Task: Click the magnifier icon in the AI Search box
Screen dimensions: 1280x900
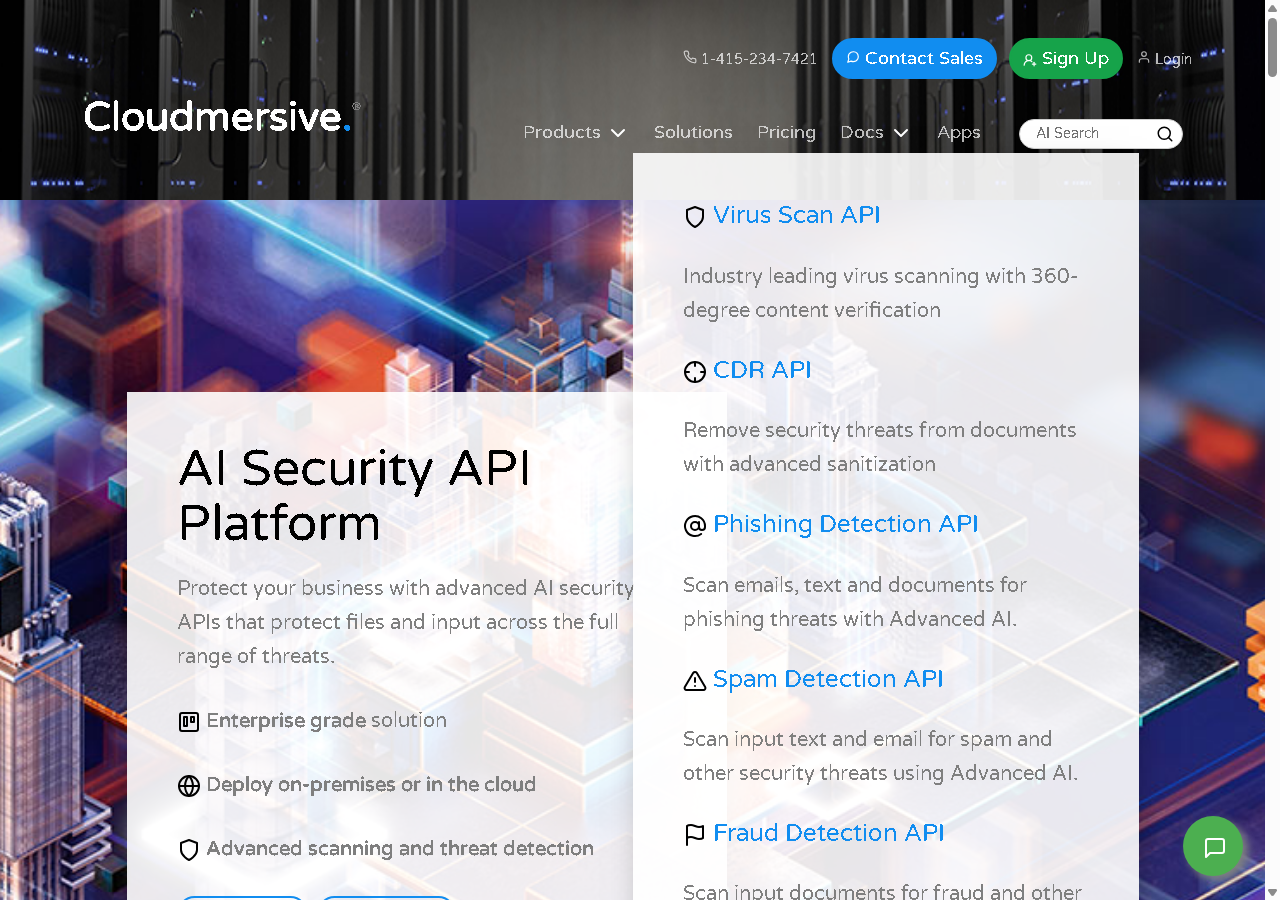Action: [x=1165, y=134]
